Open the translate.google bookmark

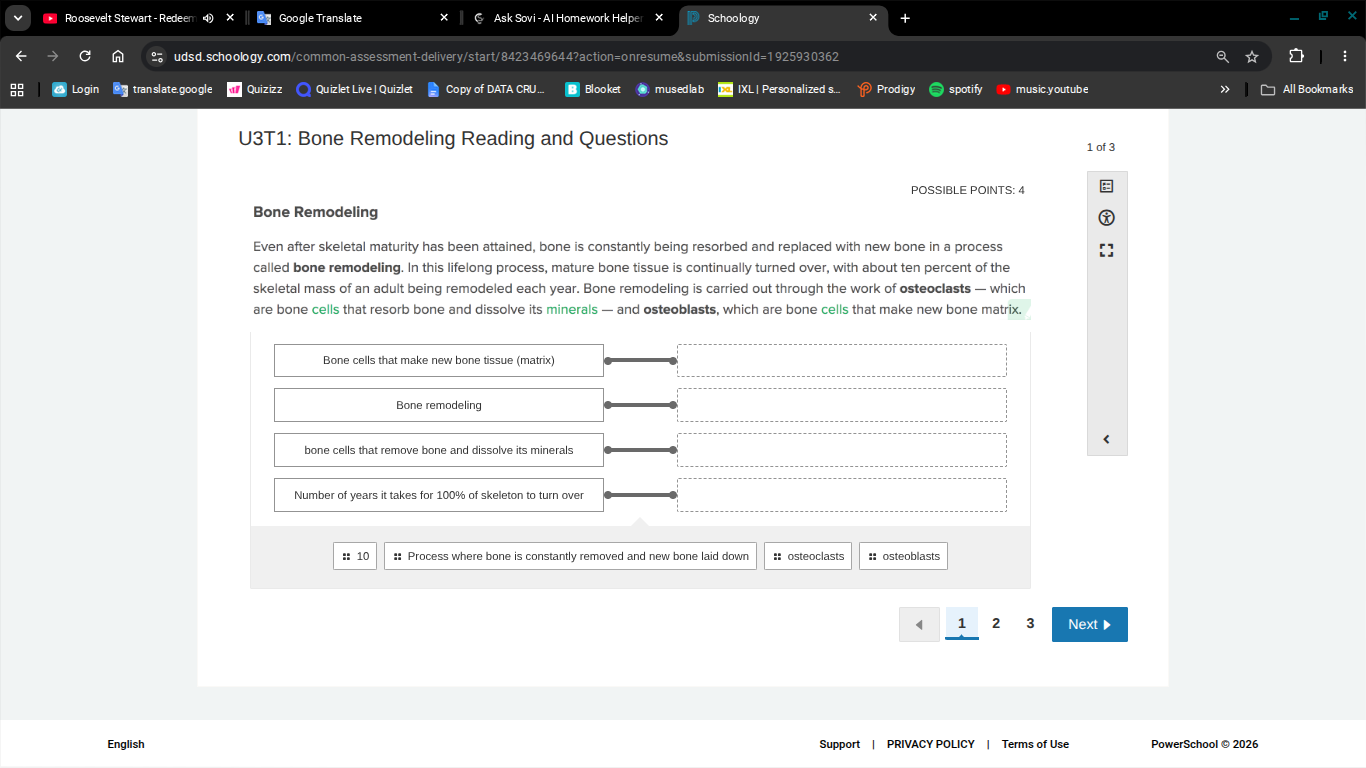click(163, 89)
